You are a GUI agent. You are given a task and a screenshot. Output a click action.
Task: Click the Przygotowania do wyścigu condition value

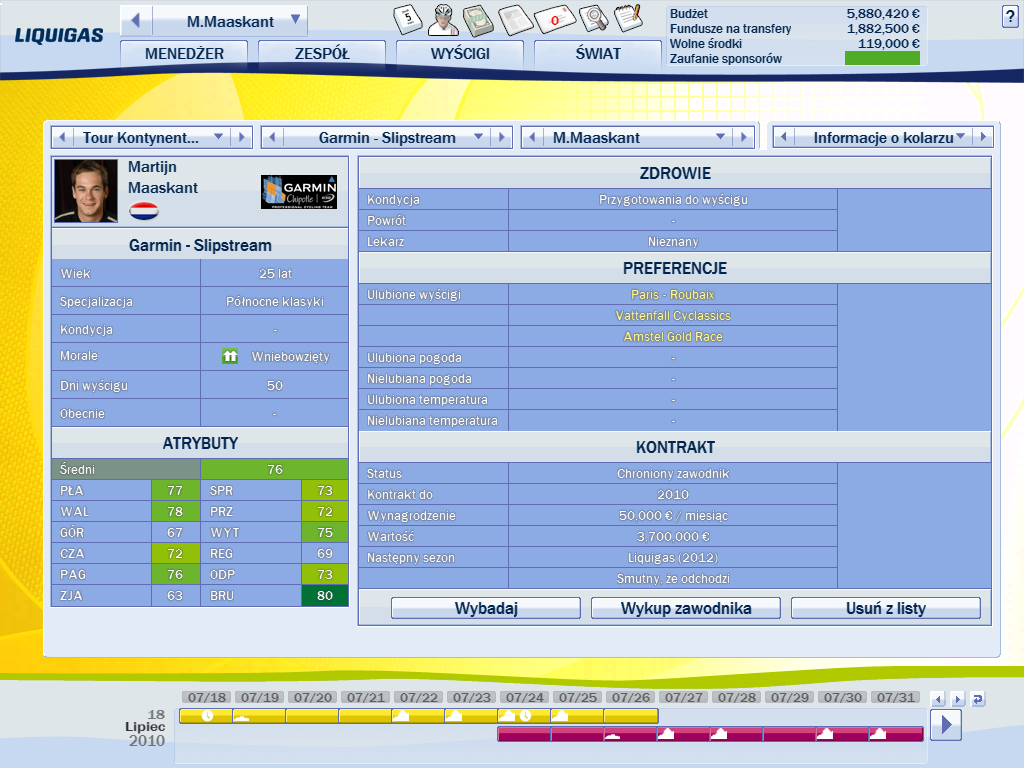[673, 199]
